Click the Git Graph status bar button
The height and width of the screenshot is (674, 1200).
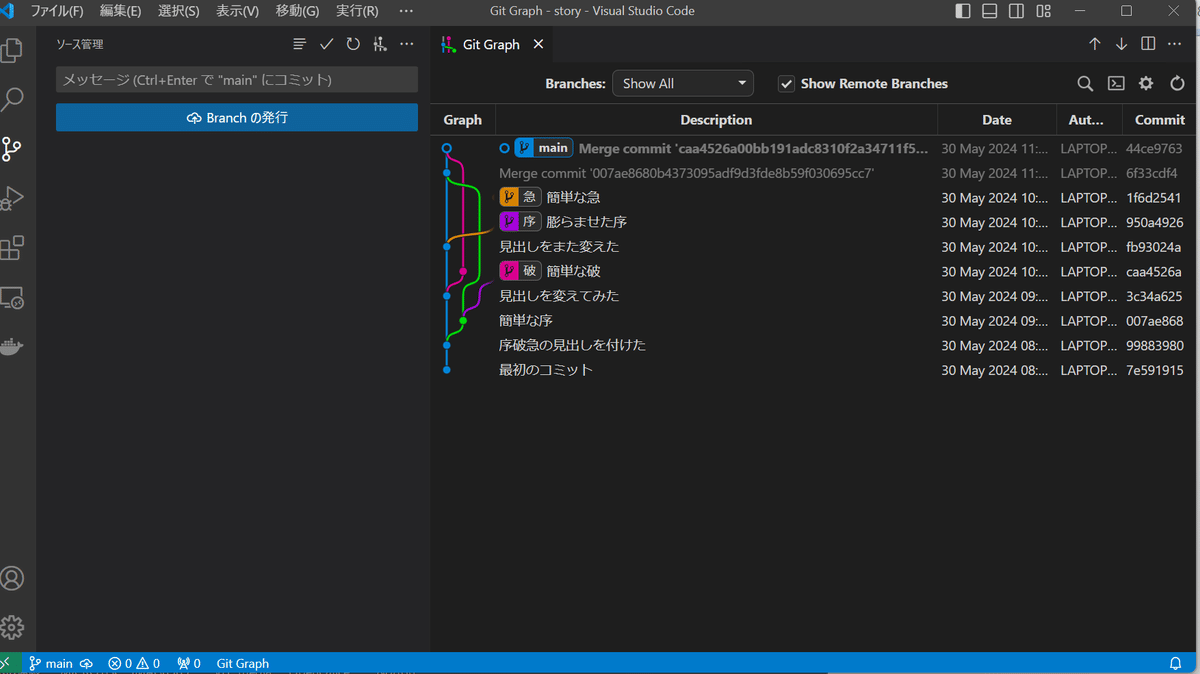[243, 663]
